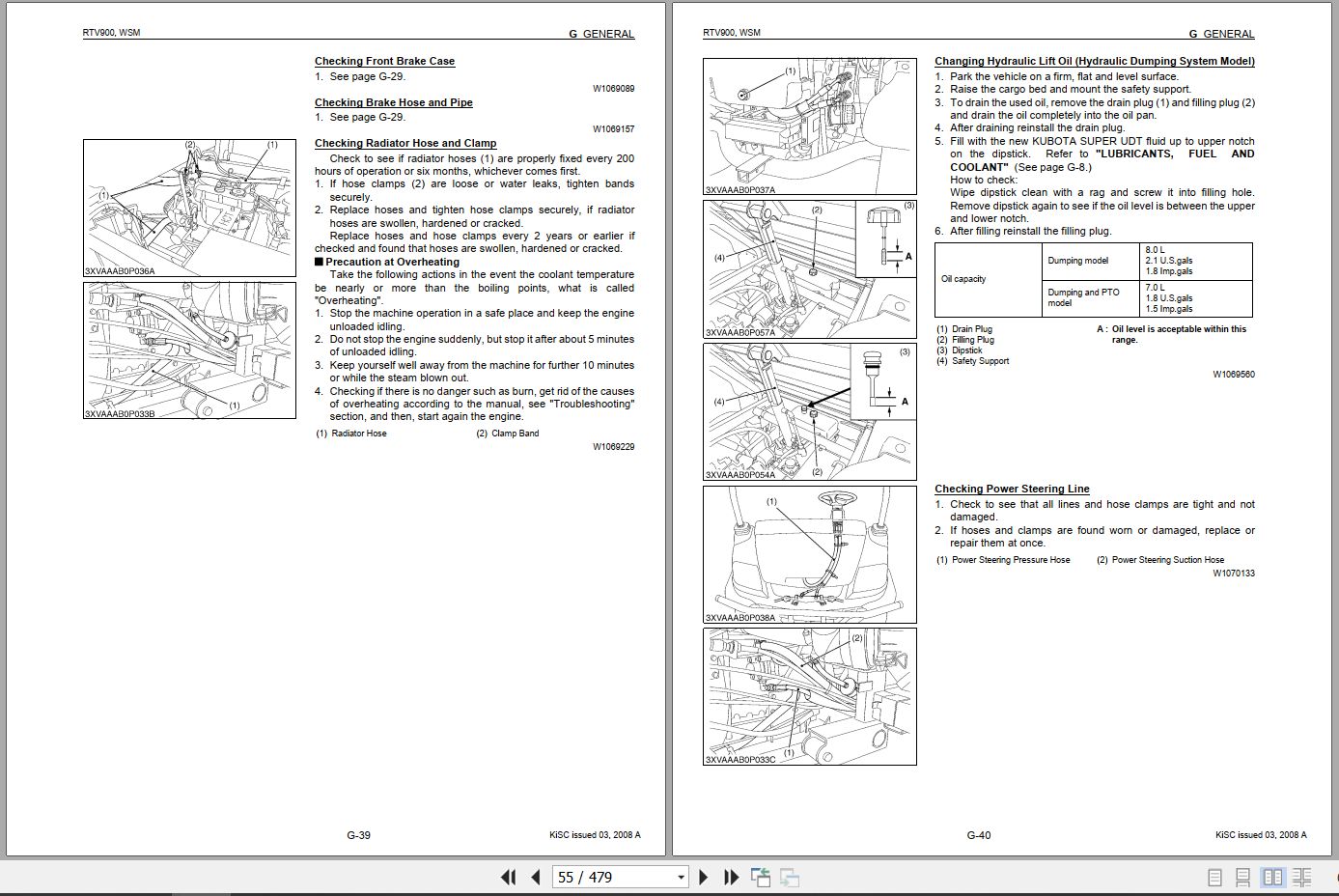Click power steering diagram 3XVAAAB0P038A
Image resolution: width=1339 pixels, height=896 pixels.
point(809,554)
